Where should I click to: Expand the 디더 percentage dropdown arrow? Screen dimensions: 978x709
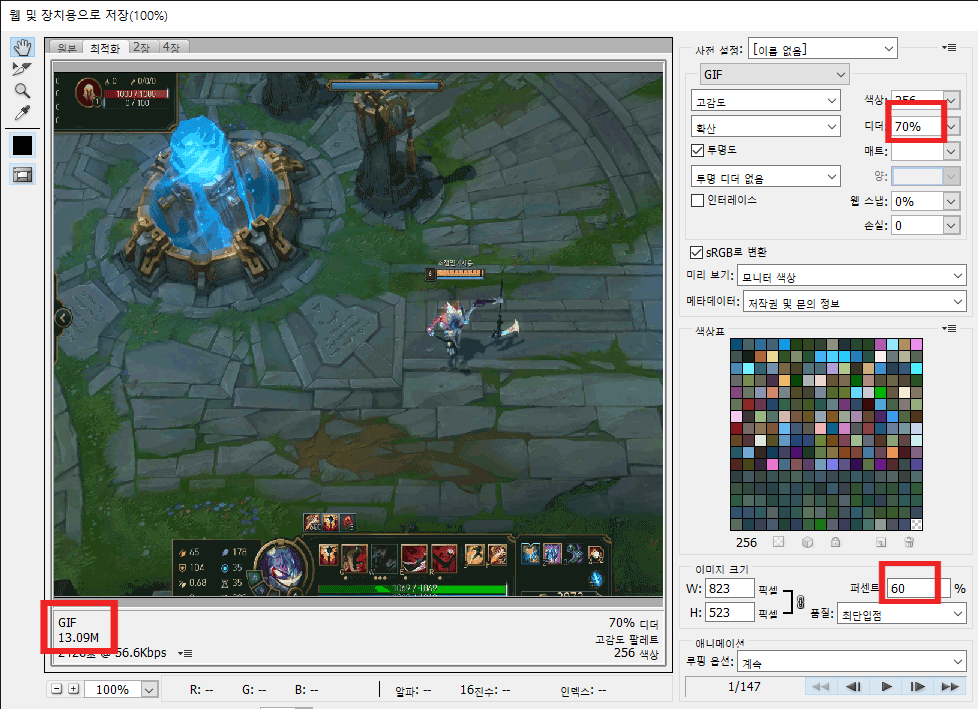(x=951, y=127)
